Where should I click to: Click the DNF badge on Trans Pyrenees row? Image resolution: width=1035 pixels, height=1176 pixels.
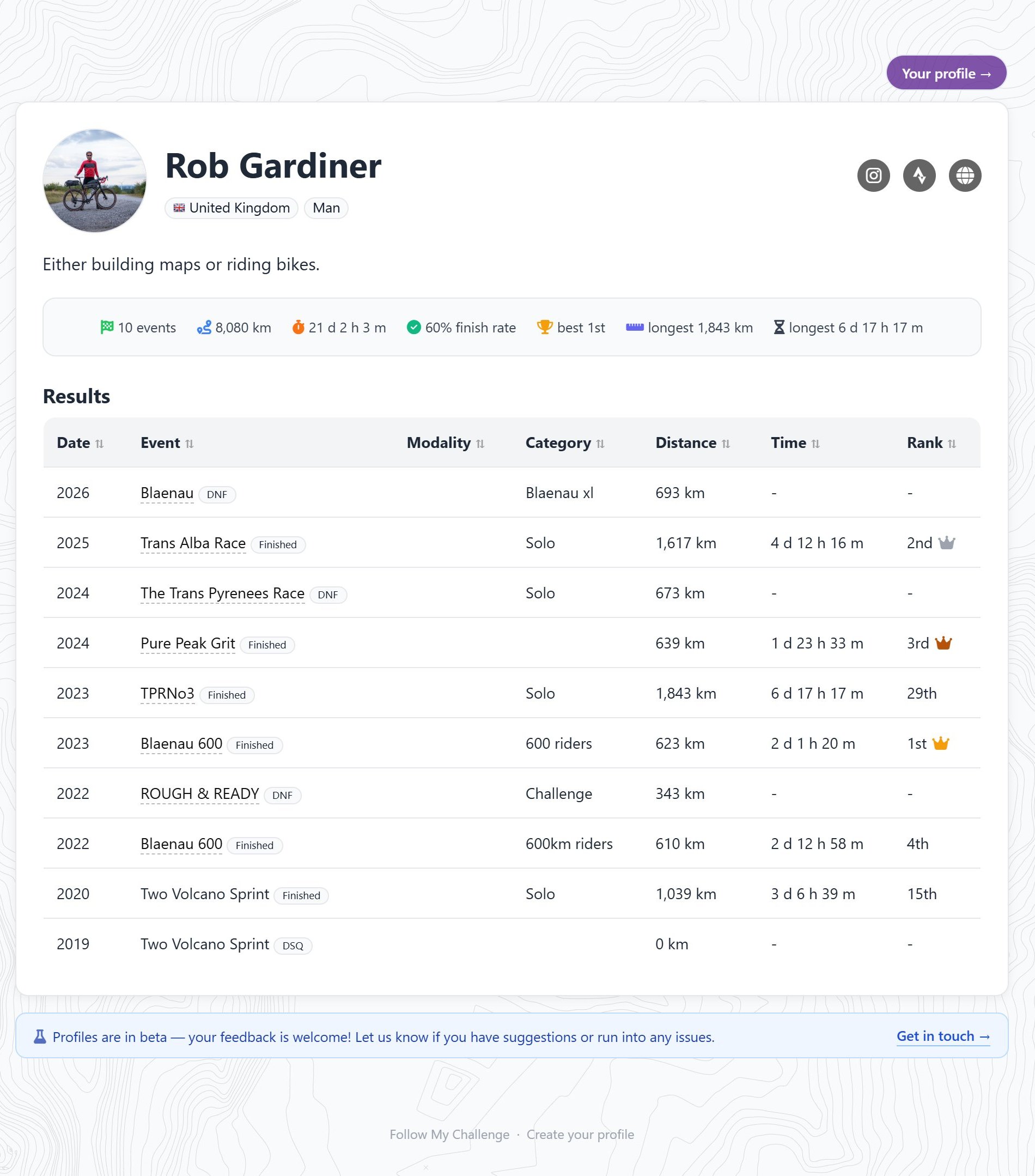pyautogui.click(x=328, y=595)
